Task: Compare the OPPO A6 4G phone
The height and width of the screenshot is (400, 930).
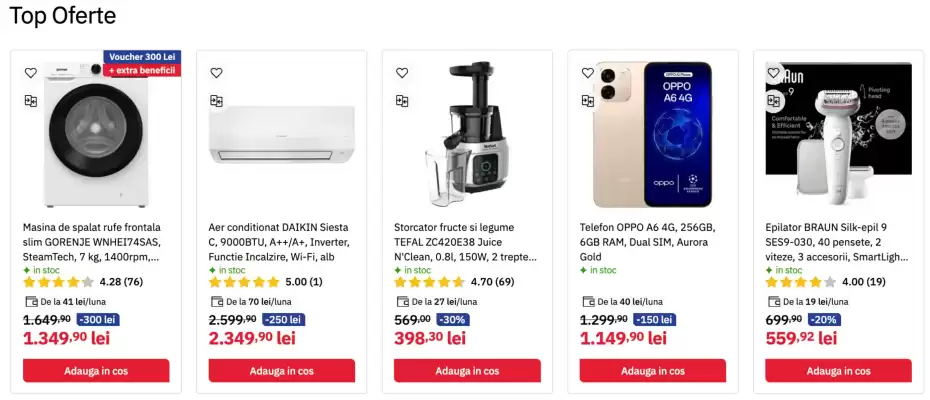Action: [588, 101]
